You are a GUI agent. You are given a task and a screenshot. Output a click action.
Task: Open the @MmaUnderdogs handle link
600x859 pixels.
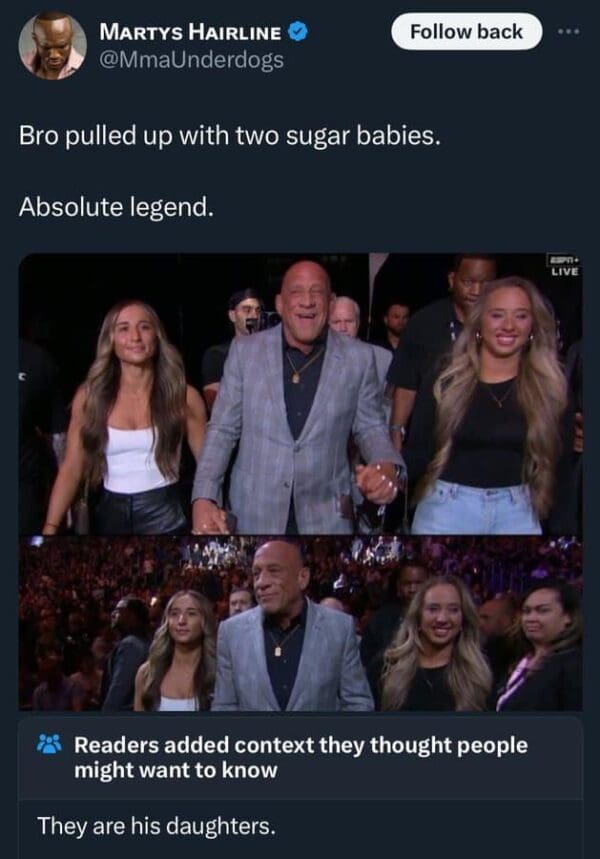[191, 60]
